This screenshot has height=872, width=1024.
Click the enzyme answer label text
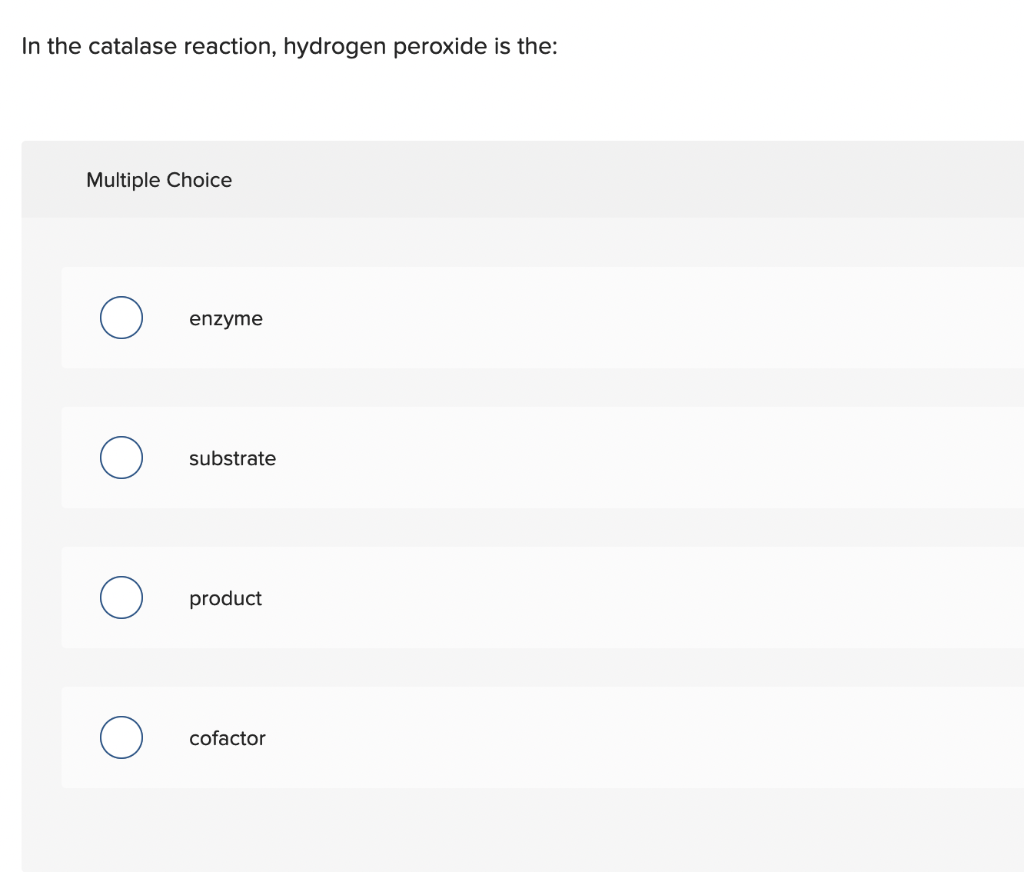point(226,318)
